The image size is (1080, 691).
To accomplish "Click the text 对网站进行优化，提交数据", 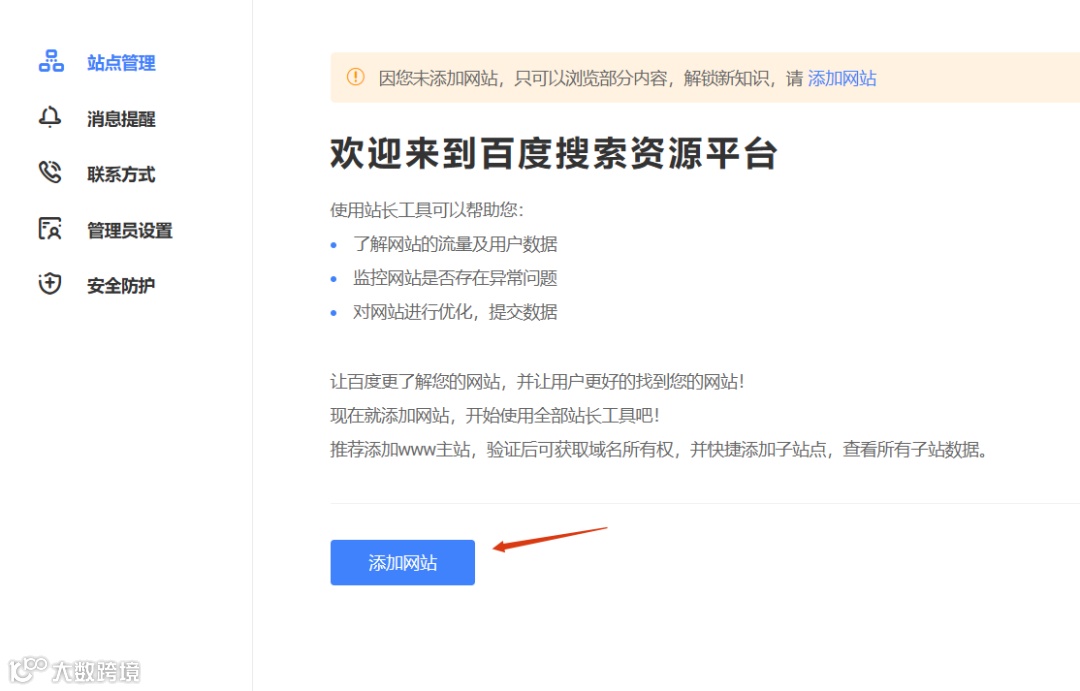I will (x=455, y=311).
